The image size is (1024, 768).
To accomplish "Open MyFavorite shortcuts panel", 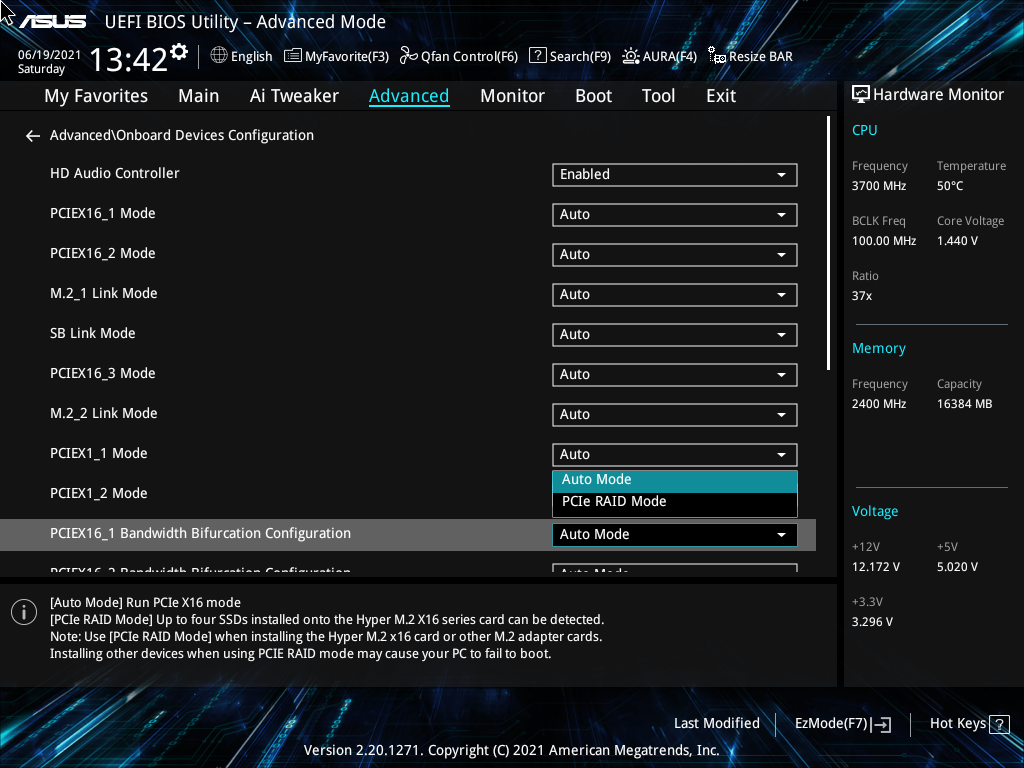I will click(x=336, y=56).
